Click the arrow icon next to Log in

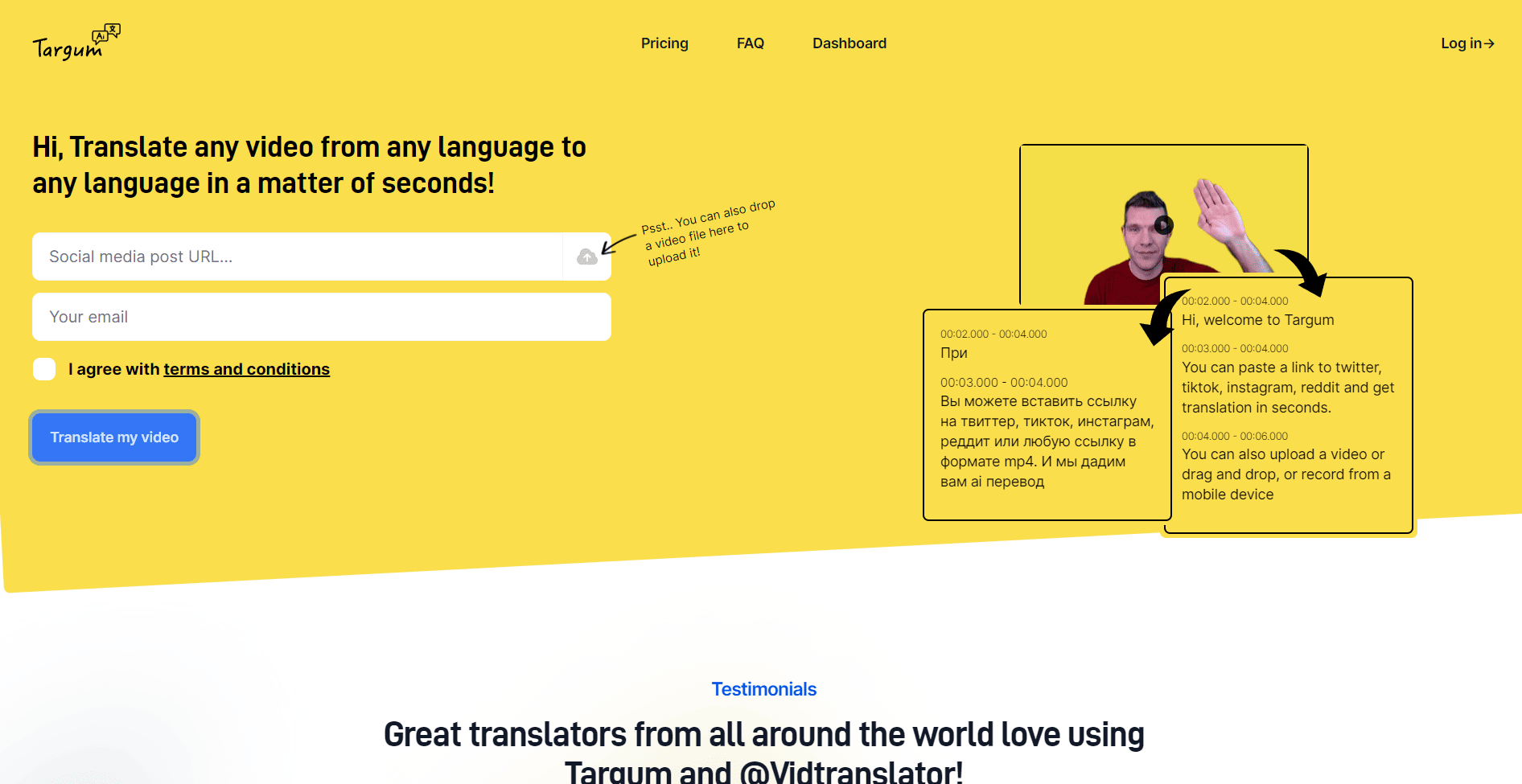tap(1491, 43)
